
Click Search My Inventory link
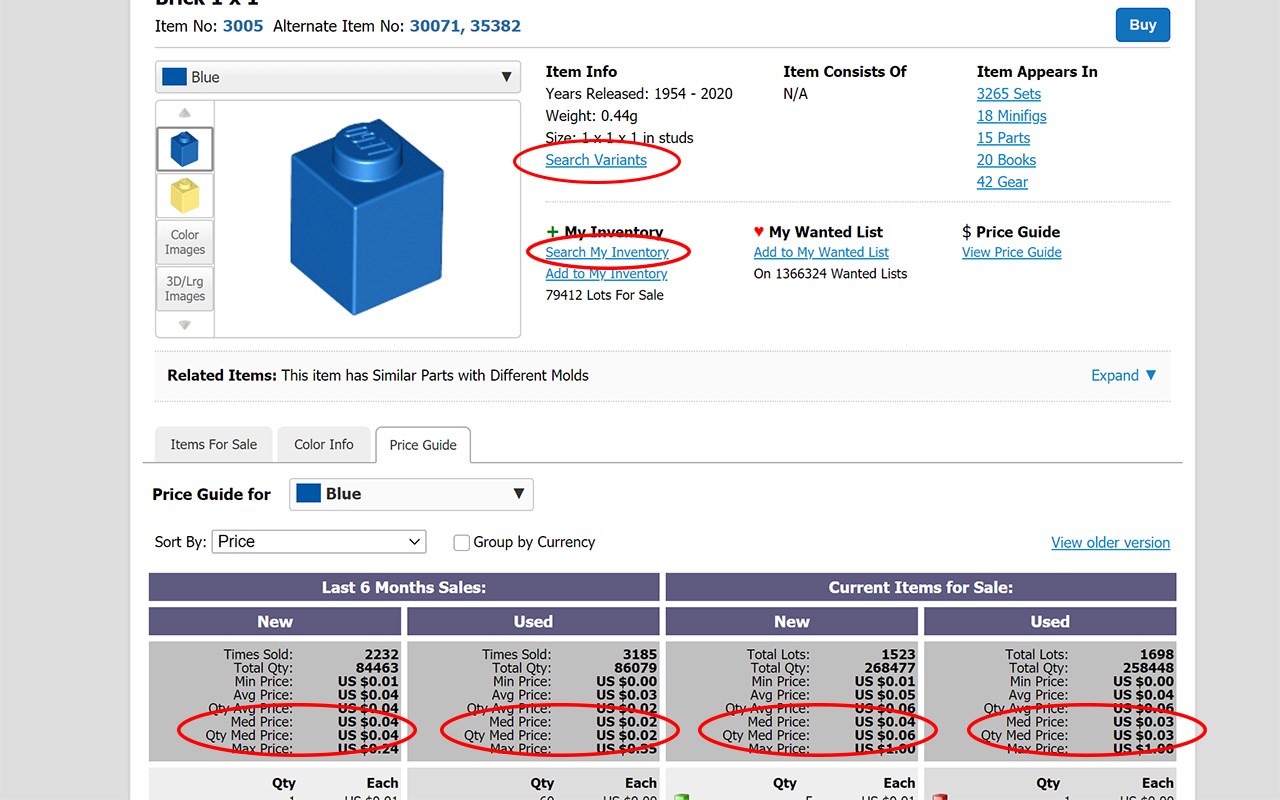click(x=607, y=253)
